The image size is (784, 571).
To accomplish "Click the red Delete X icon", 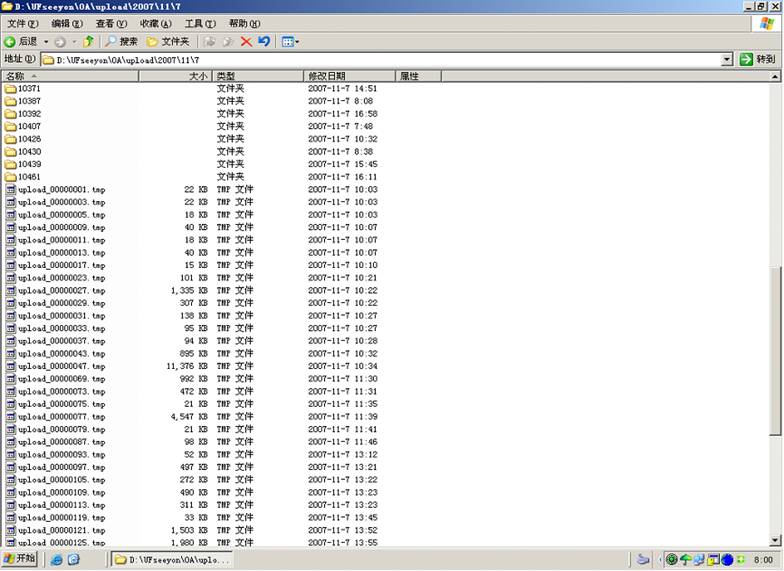I will [246, 41].
